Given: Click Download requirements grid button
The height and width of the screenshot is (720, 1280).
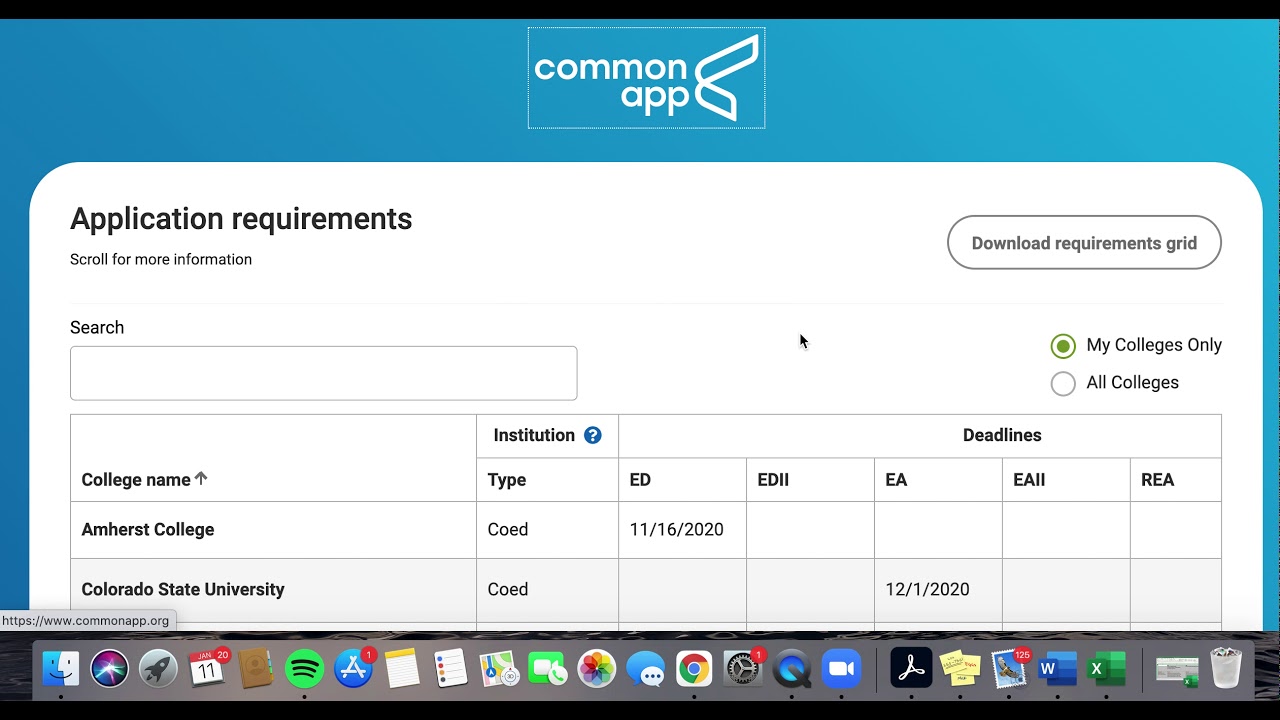Looking at the screenshot, I should tap(1084, 242).
